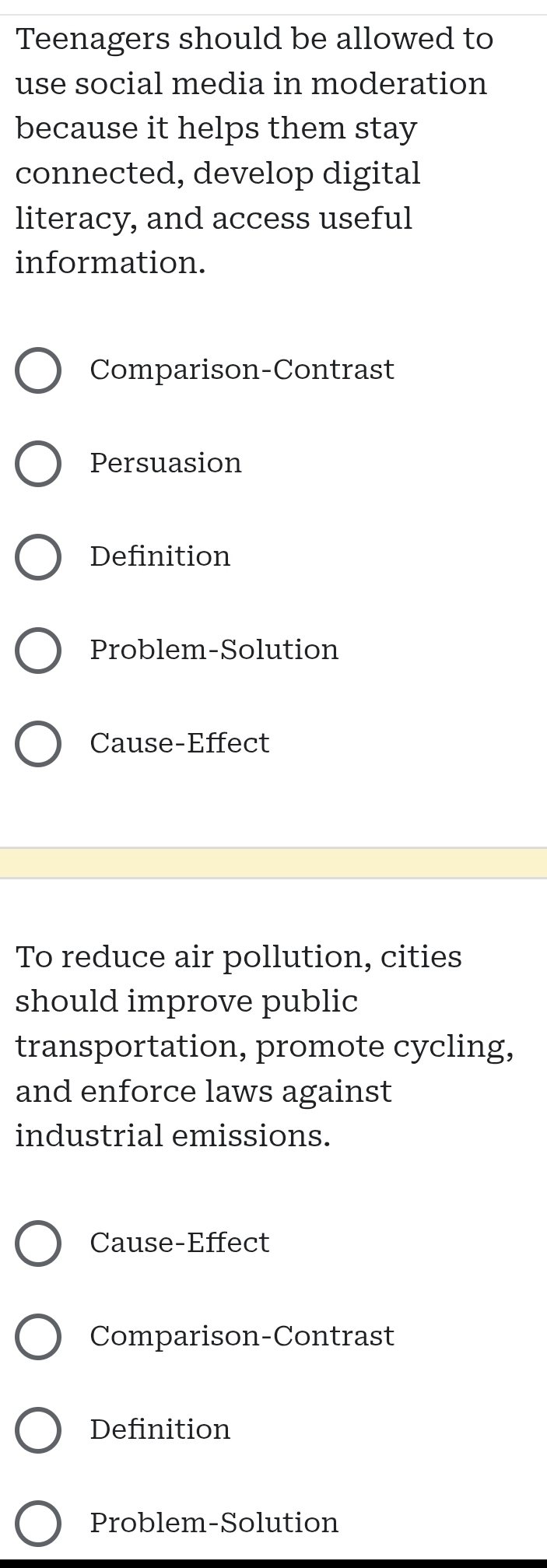This screenshot has height=1568, width=547.
Task: Click Cause-Effect label below Problem-Solution in first question
Action: (x=180, y=743)
